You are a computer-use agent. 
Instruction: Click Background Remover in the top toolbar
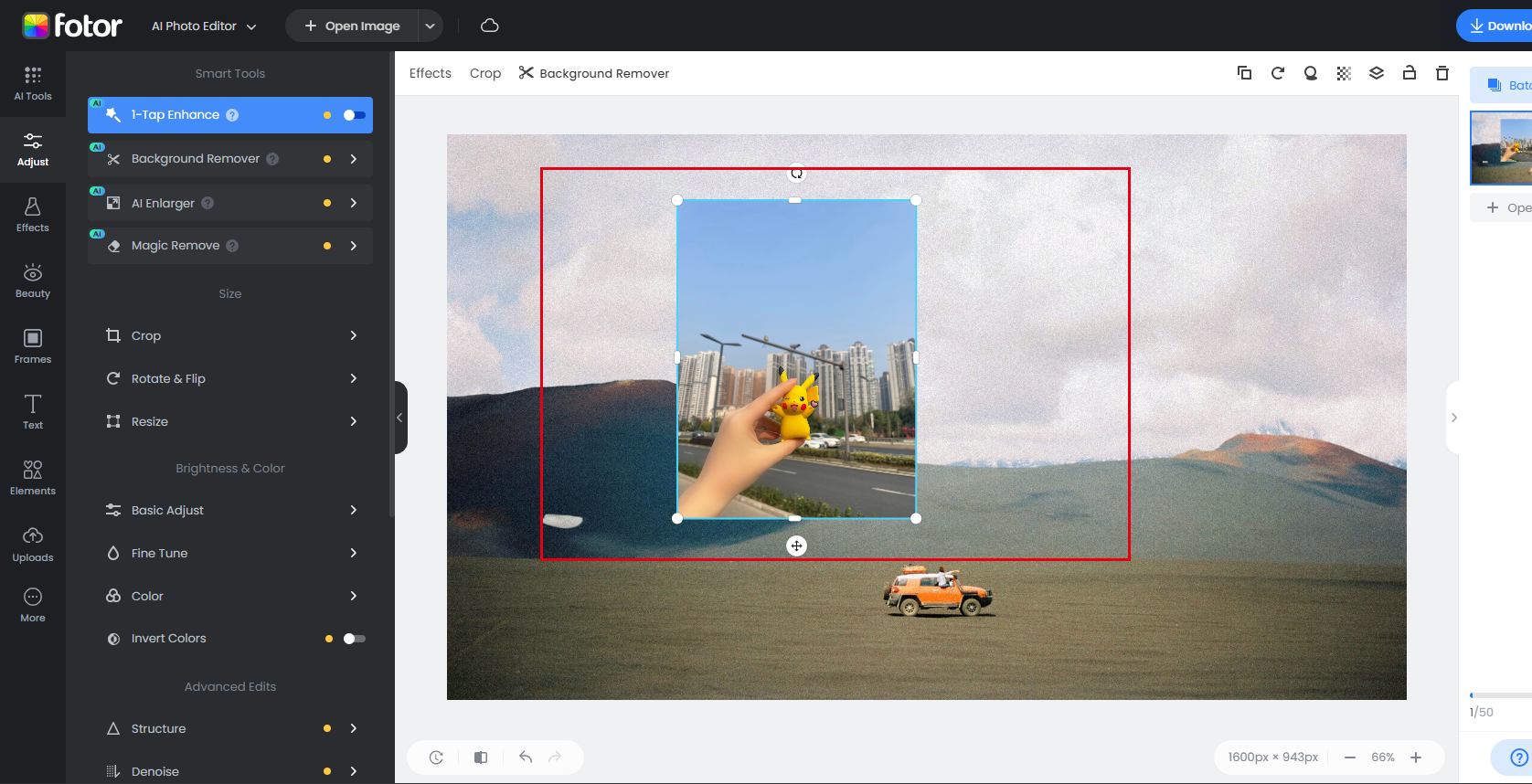coord(594,73)
